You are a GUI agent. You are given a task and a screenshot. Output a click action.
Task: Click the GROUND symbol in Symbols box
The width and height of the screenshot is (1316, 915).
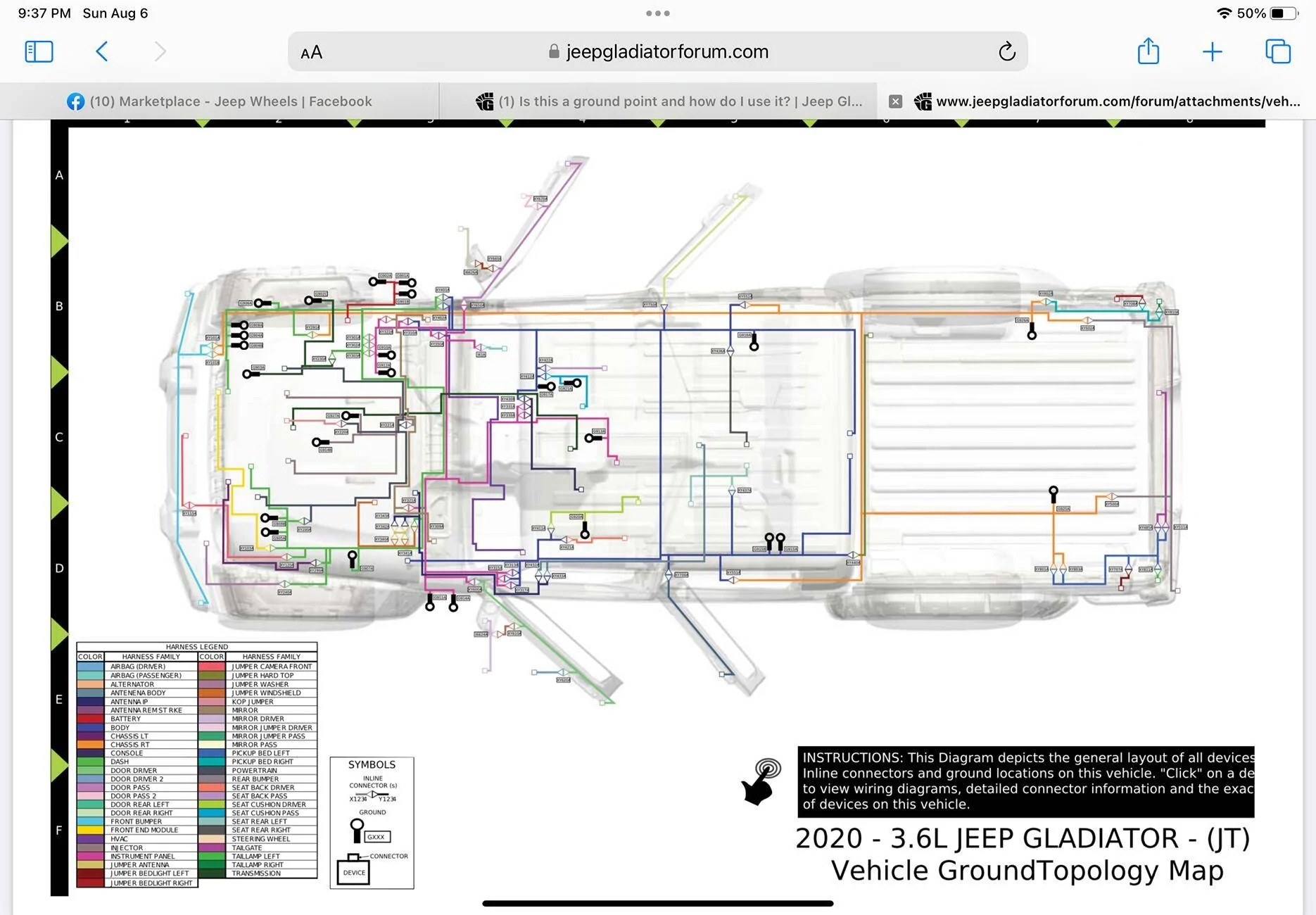click(x=358, y=831)
